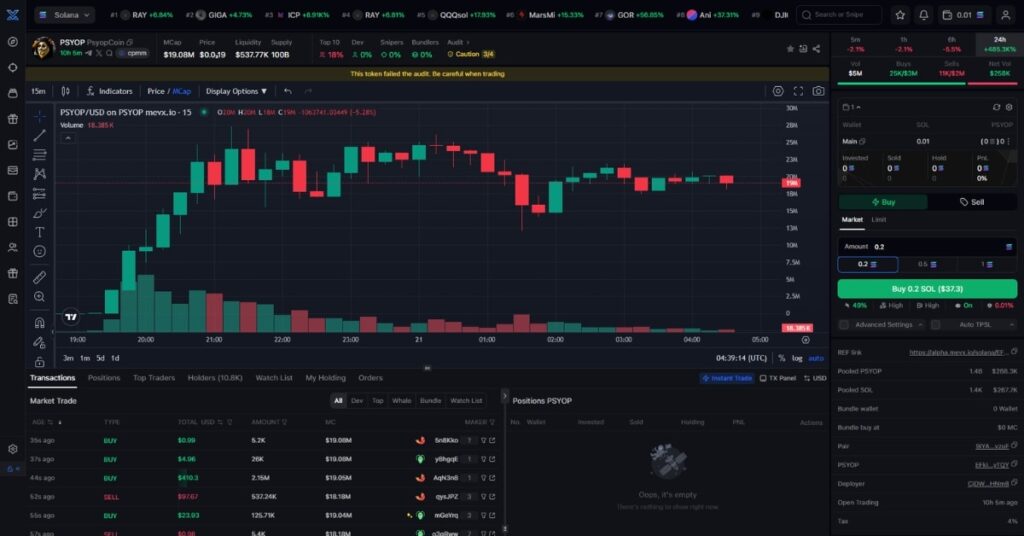Open the My Holding tab
Image resolution: width=1024 pixels, height=536 pixels.
tap(325, 378)
